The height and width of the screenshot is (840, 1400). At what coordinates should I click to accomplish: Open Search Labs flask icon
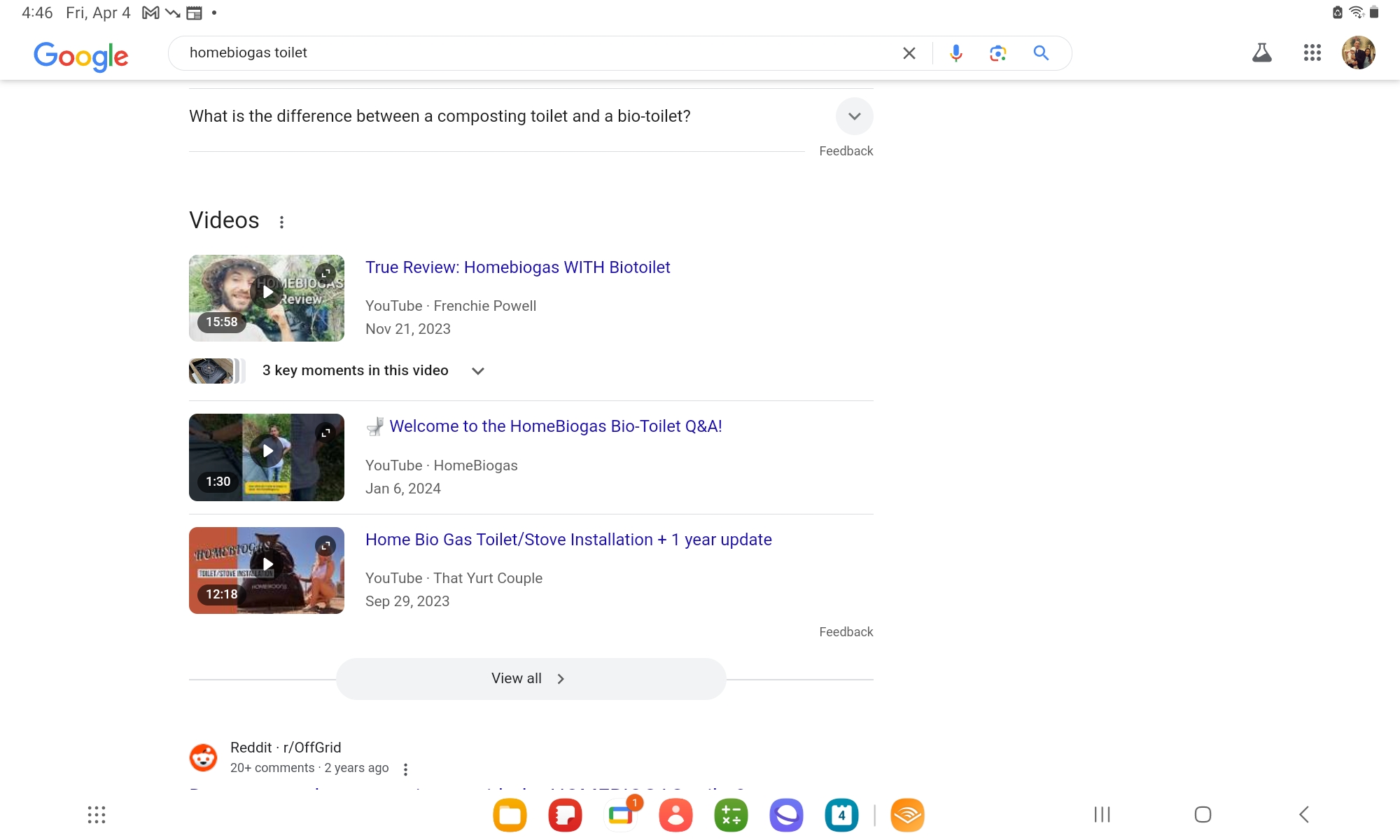[1261, 53]
